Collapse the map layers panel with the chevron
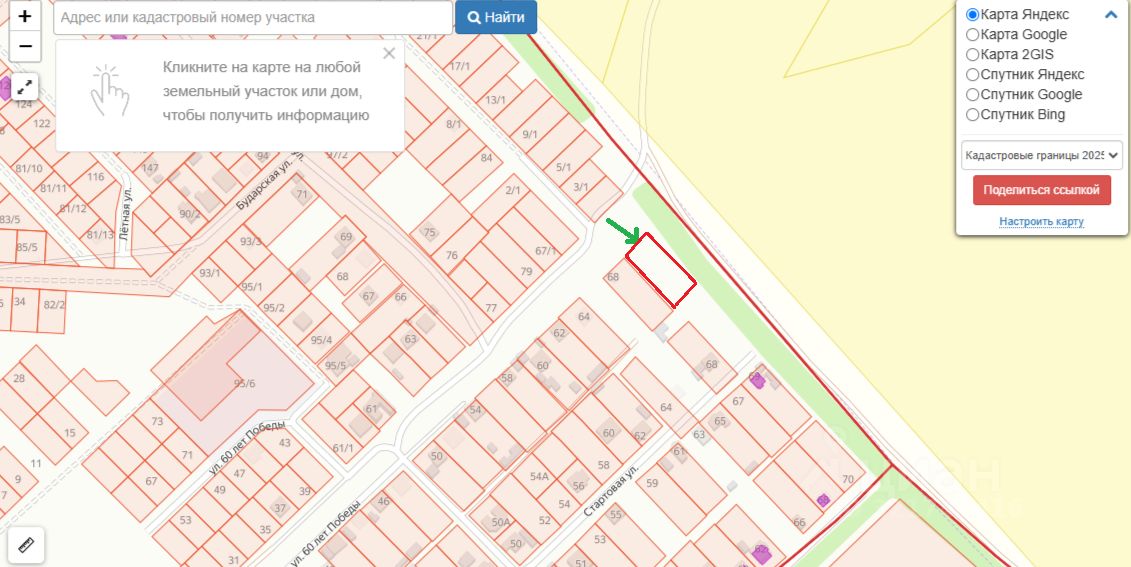Screen dimensions: 1131x567 1111,14
